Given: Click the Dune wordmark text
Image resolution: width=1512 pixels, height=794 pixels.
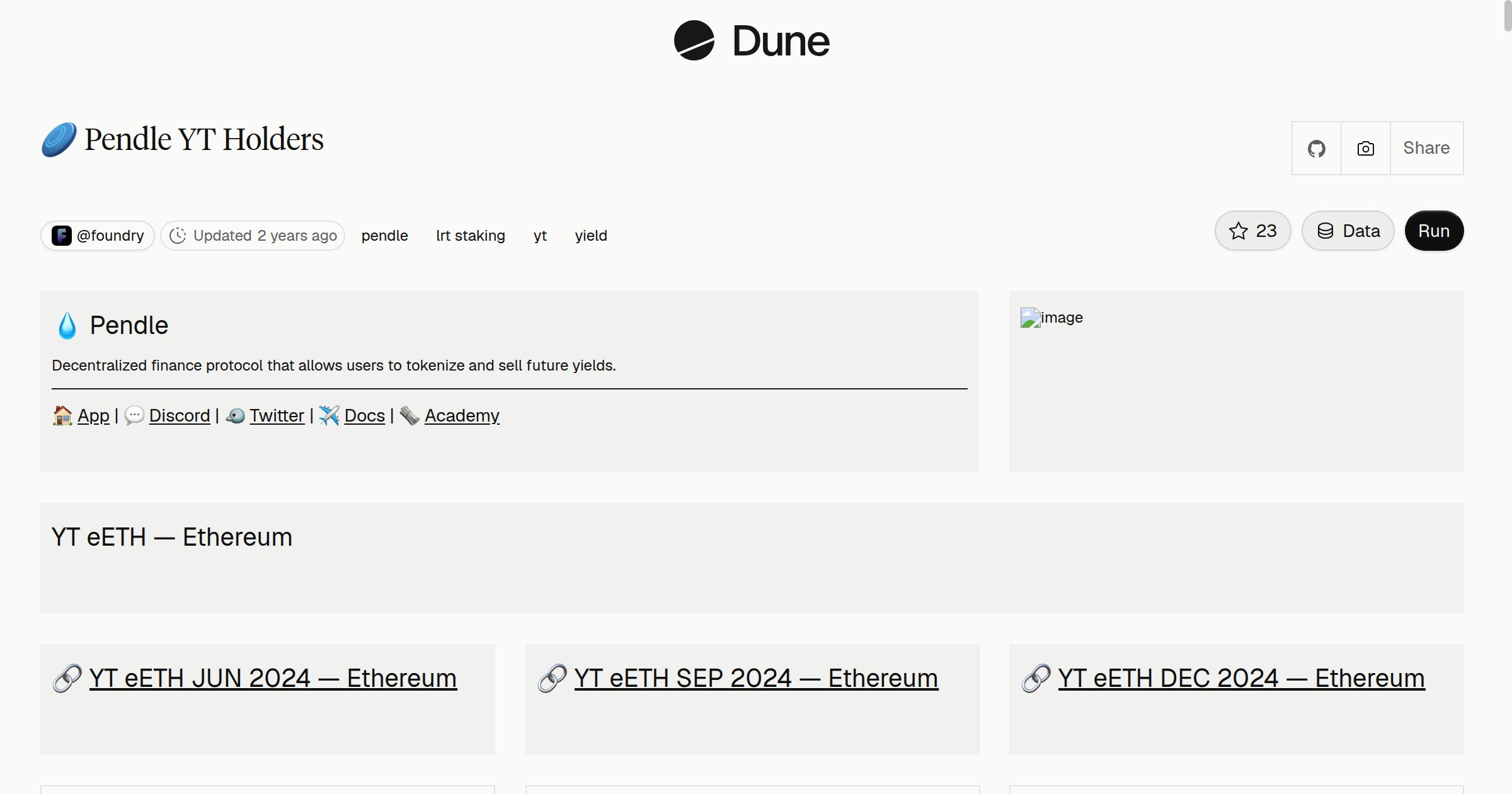Looking at the screenshot, I should (x=781, y=41).
